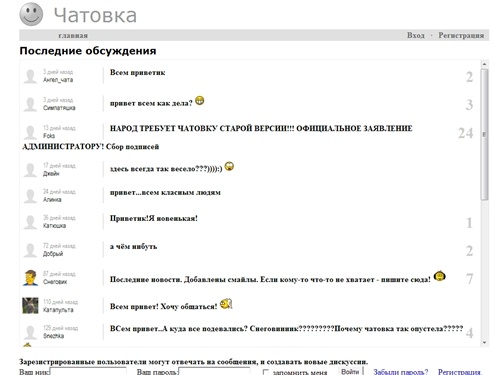Click reply count 3 for Симпатяшка's post
This screenshot has width=500, height=375.
coord(469,105)
